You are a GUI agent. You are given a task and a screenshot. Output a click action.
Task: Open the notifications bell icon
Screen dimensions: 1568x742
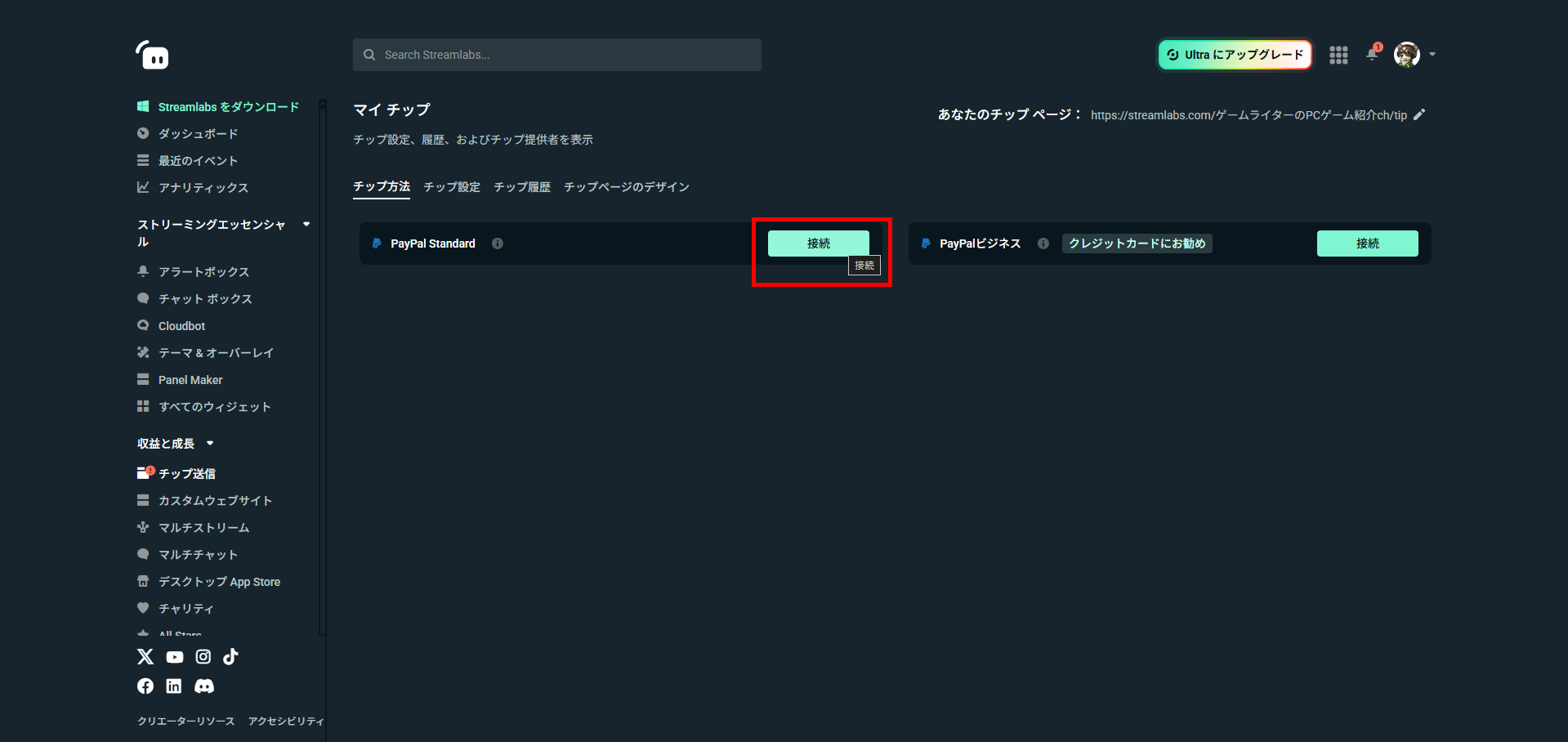[x=1373, y=55]
